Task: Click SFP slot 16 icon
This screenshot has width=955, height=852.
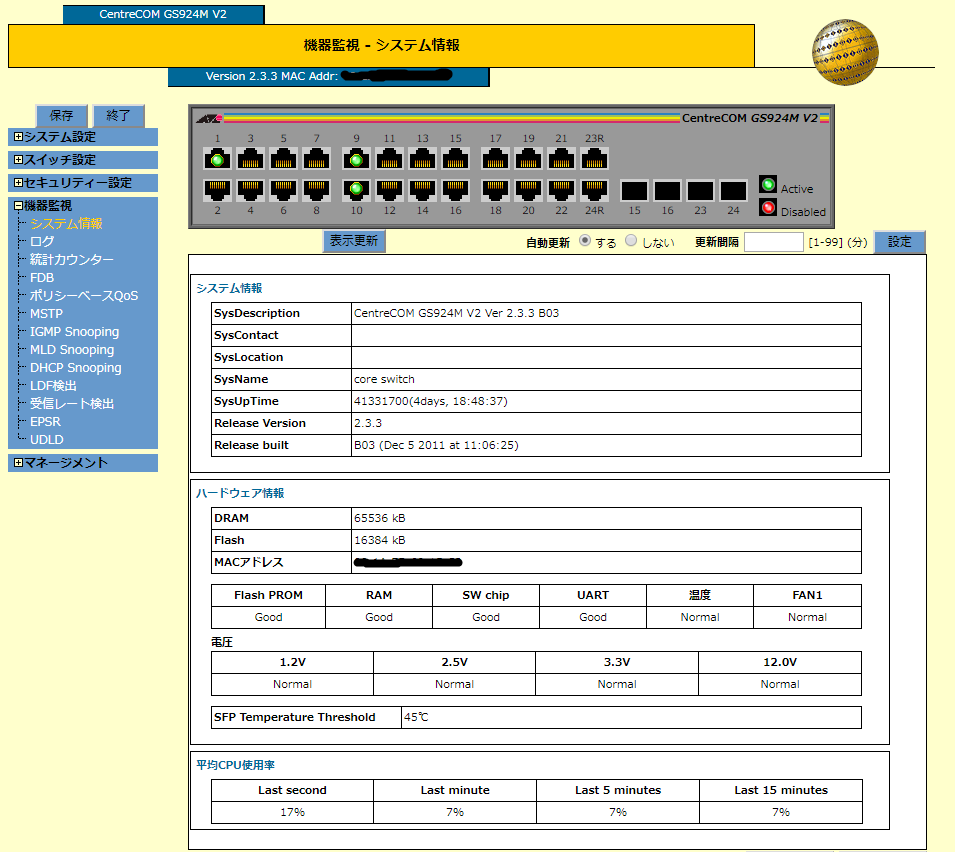Action: [667, 191]
